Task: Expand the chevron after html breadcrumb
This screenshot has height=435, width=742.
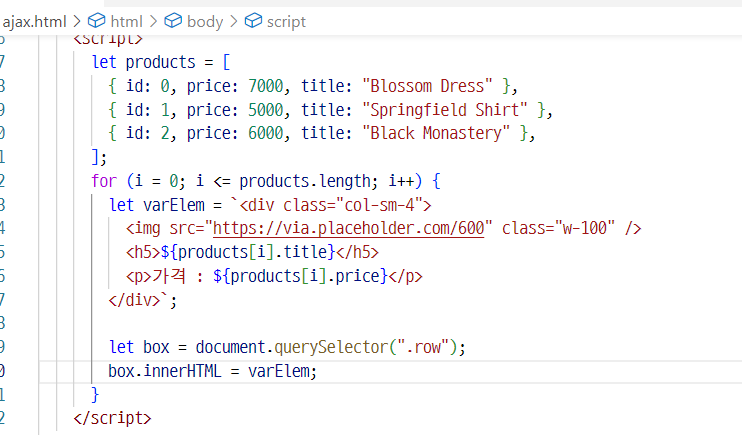Action: click(153, 22)
